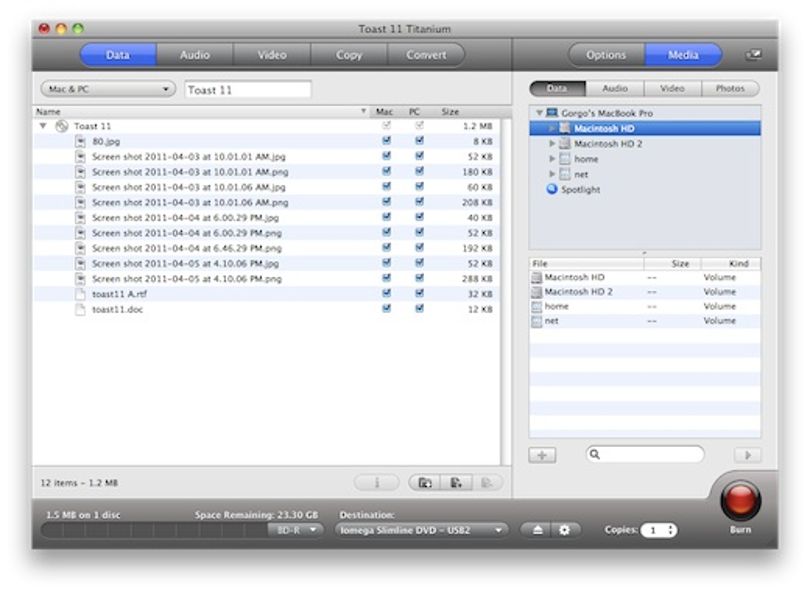Switch to the Video tab
This screenshot has height=593, width=810.
pyautogui.click(x=272, y=55)
